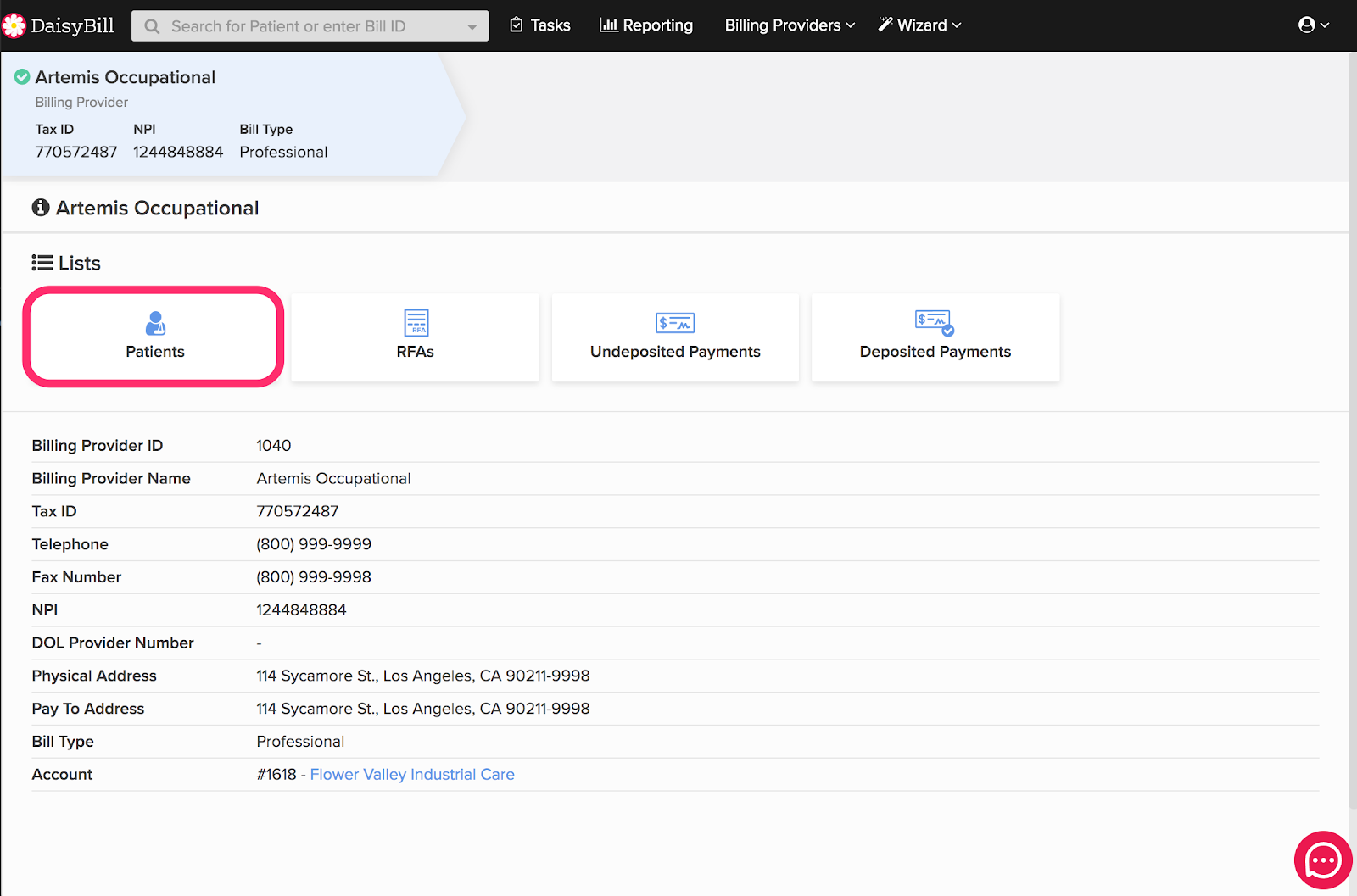Open the Patients list card
The image size is (1357, 896).
pos(154,337)
